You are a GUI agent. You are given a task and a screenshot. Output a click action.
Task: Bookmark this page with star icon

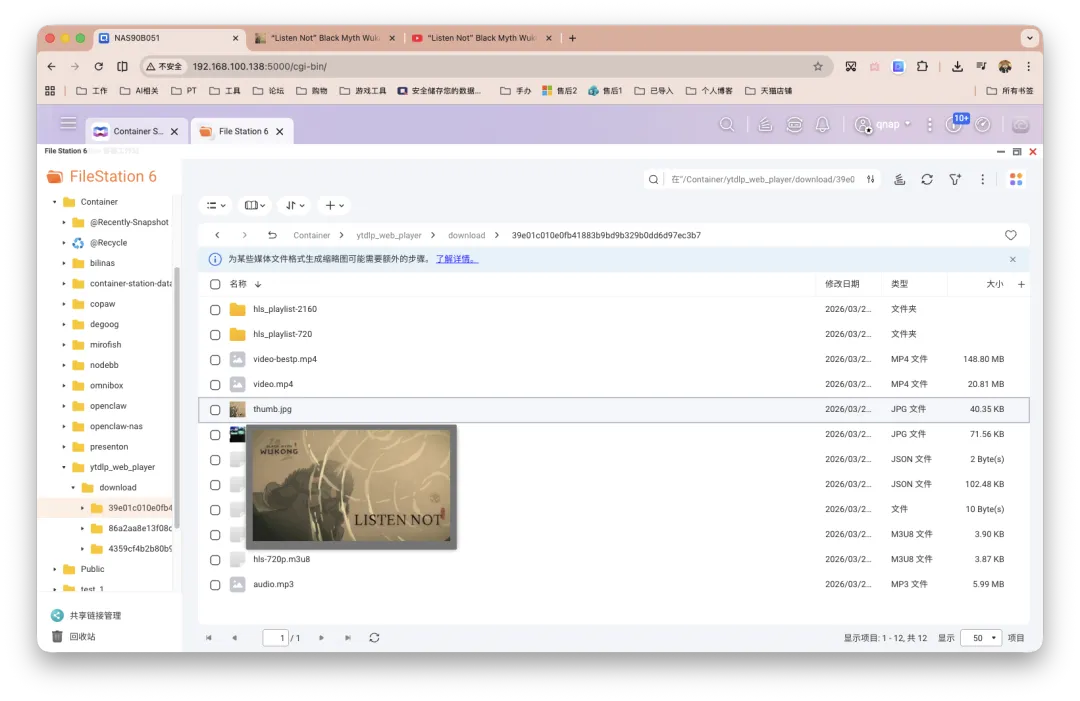[x=818, y=67]
